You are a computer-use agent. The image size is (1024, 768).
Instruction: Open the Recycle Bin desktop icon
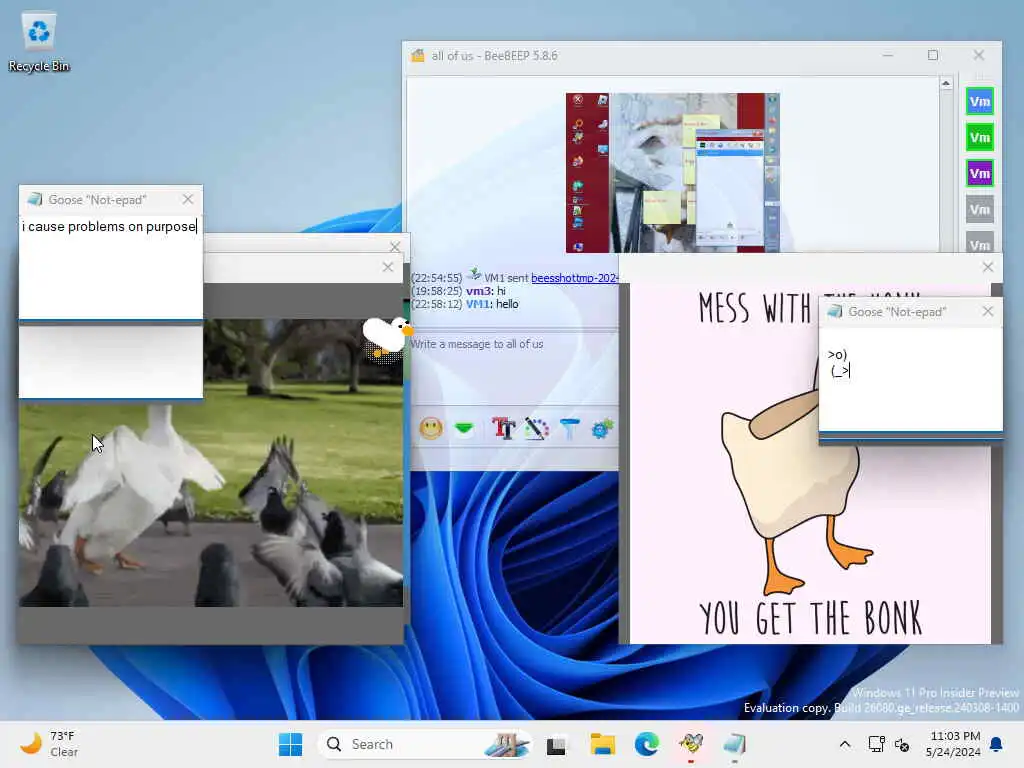coord(39,42)
